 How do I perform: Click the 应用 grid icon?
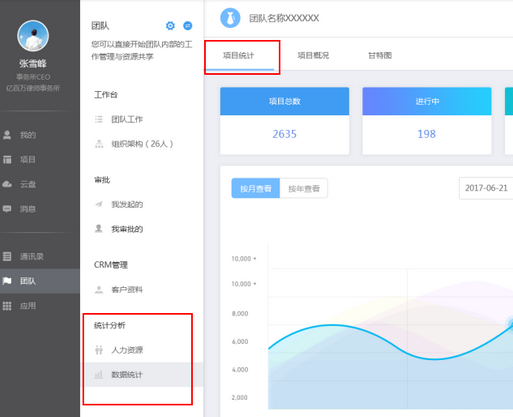[7, 306]
